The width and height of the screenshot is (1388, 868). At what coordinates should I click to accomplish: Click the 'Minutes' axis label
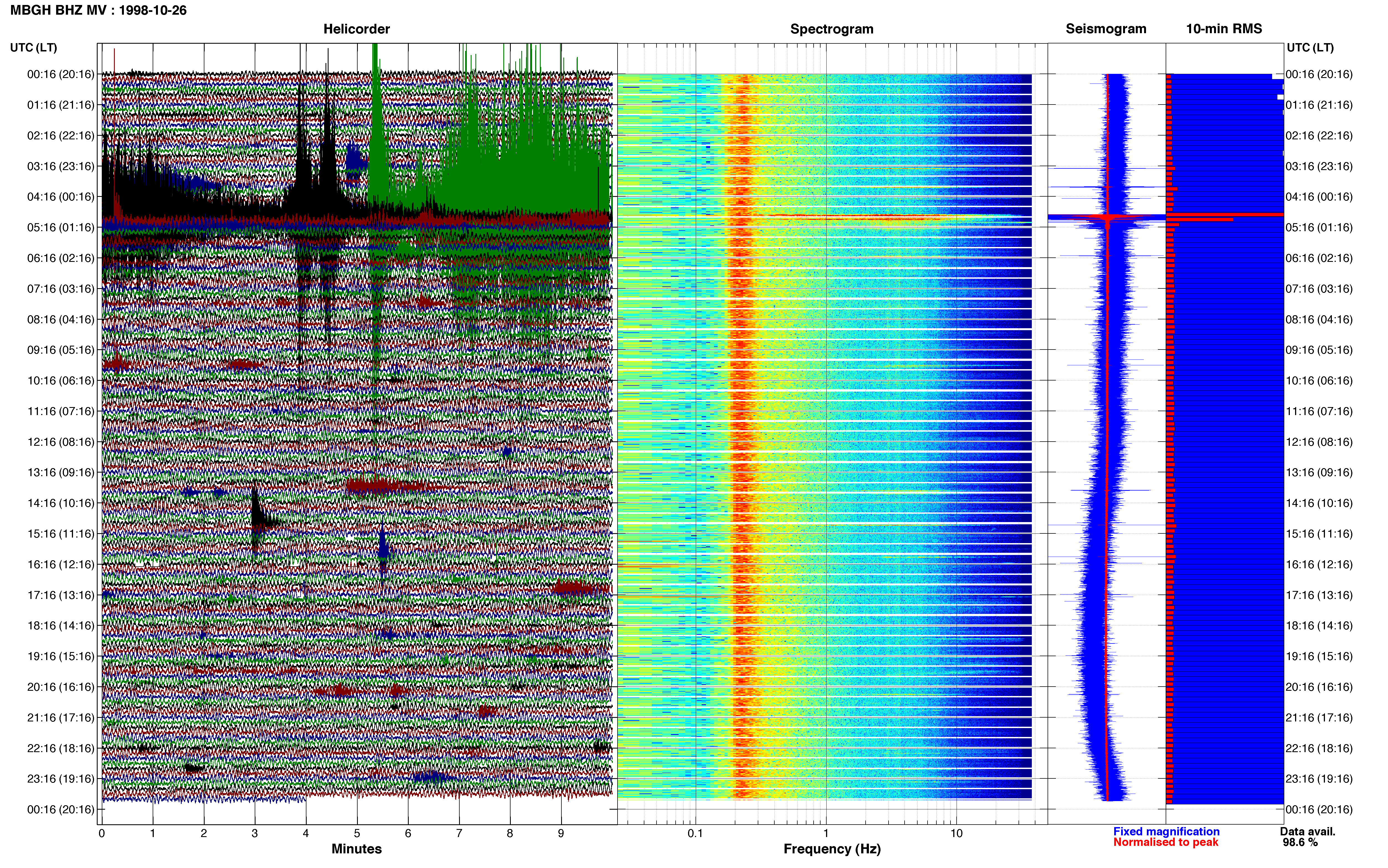tap(356, 848)
